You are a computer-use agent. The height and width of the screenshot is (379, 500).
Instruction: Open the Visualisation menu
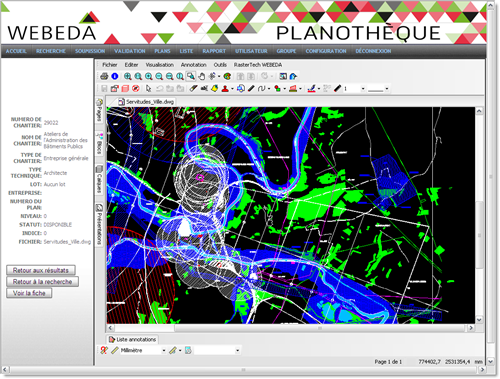(x=160, y=65)
